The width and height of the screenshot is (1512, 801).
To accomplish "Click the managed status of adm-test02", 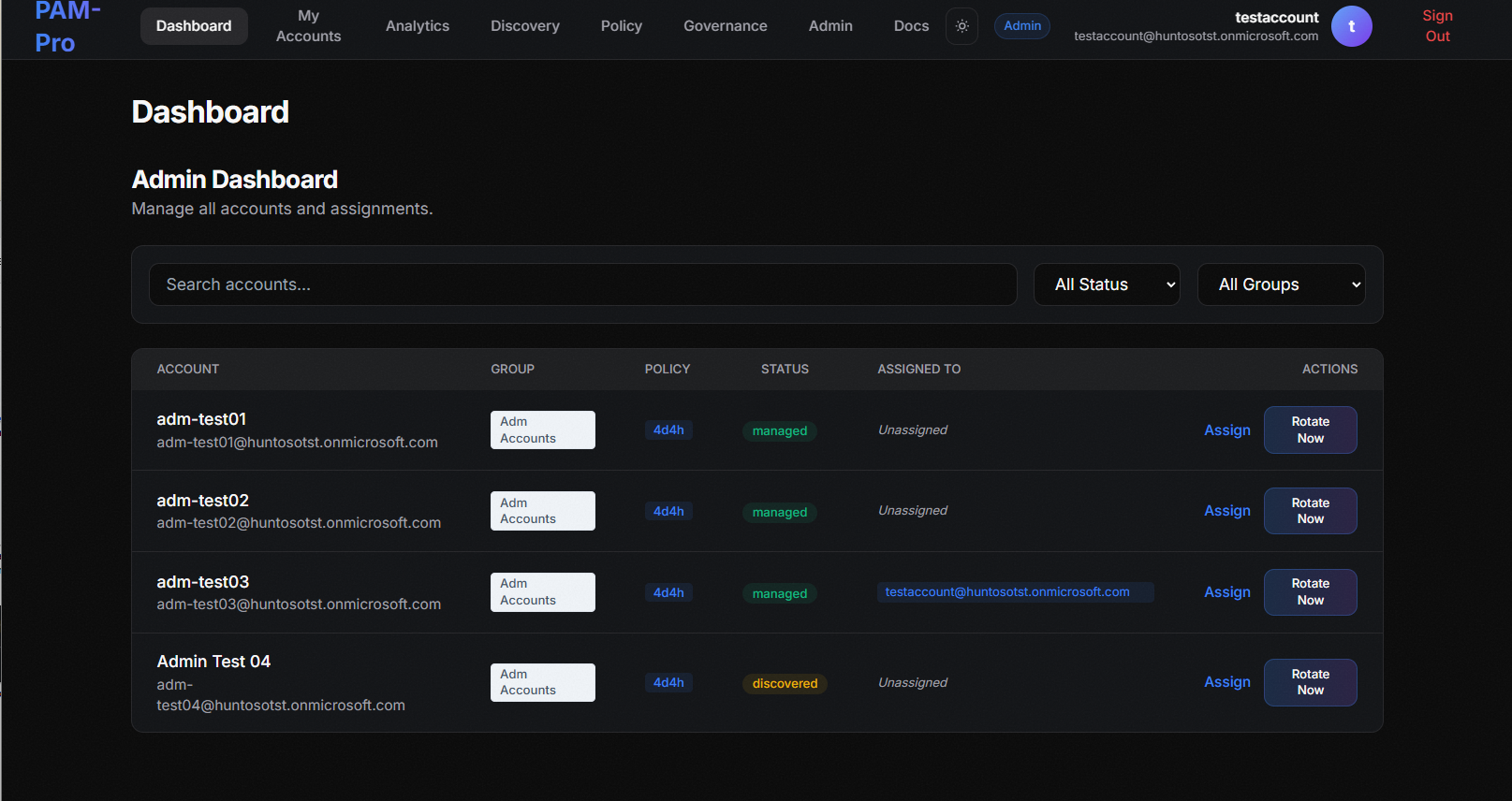I will pos(779,513).
